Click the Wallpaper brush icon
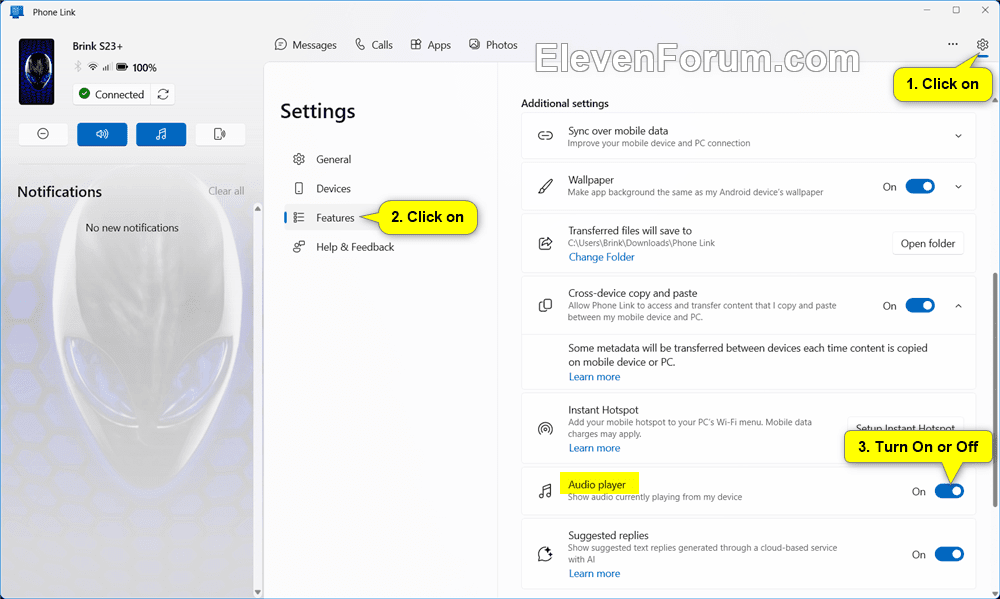The width and height of the screenshot is (1000, 599). point(545,186)
